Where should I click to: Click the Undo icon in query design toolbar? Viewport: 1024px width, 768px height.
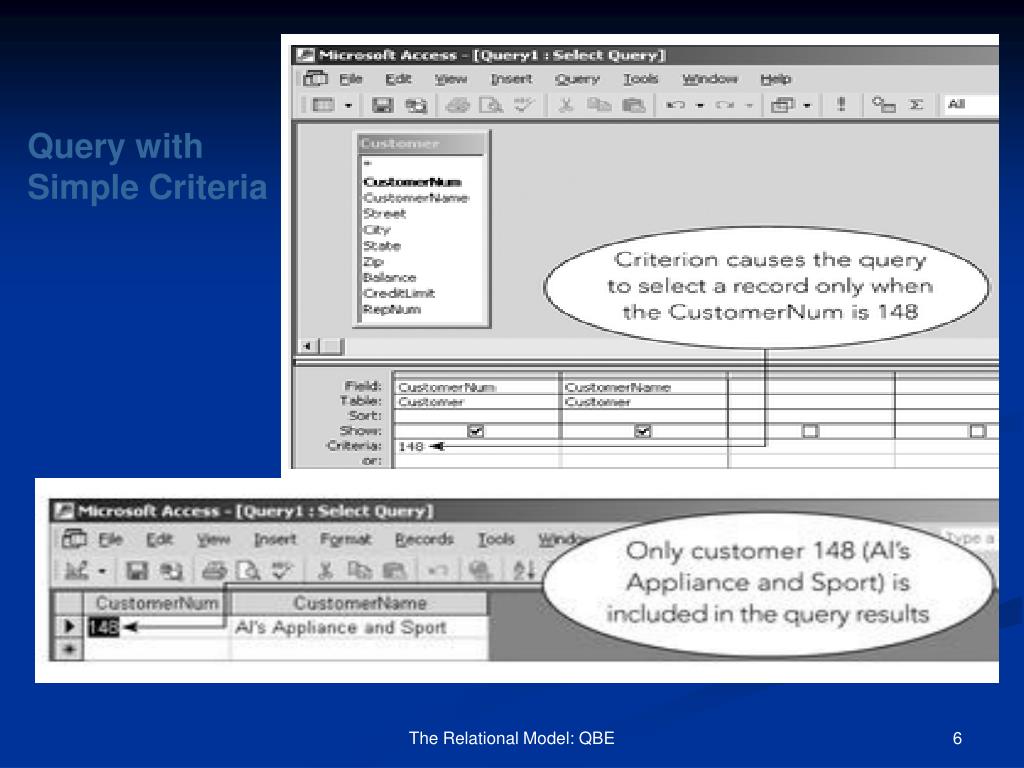click(x=675, y=104)
